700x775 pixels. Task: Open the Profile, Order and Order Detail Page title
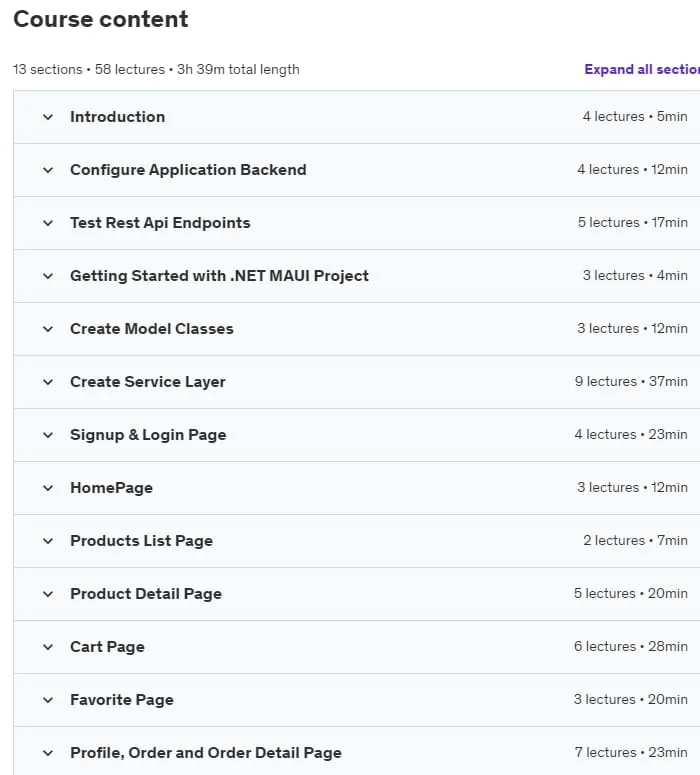click(206, 753)
